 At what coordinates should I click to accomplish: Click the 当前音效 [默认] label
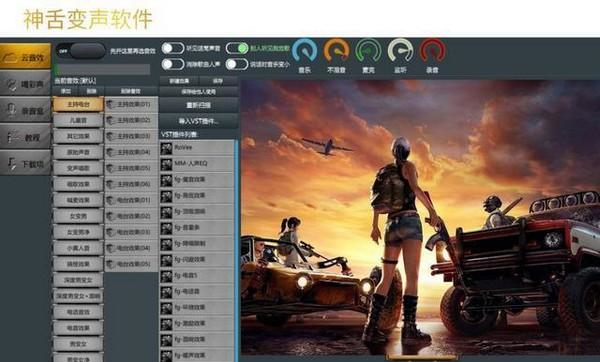coord(75,81)
